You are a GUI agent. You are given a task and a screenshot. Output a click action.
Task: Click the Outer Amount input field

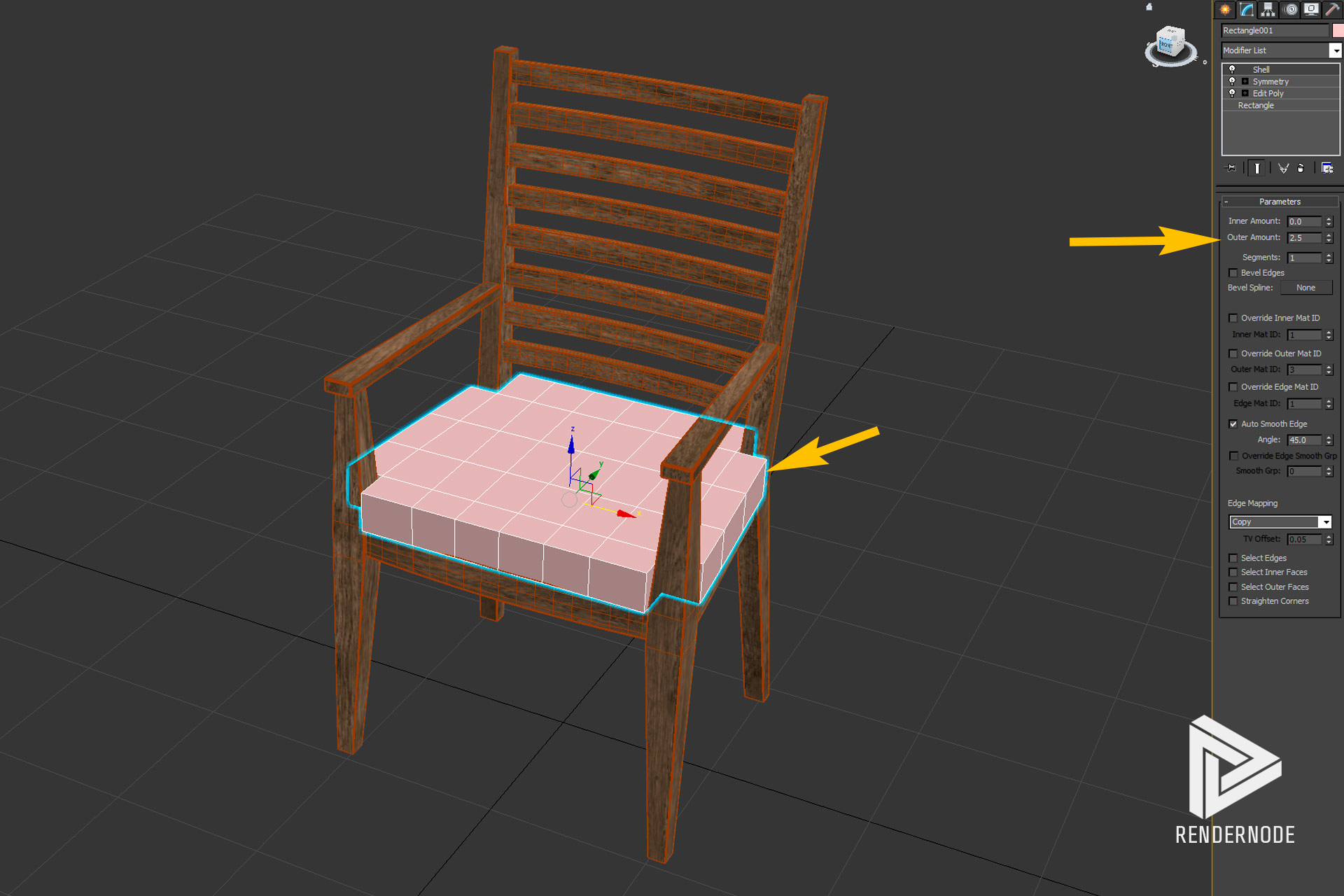[1304, 238]
